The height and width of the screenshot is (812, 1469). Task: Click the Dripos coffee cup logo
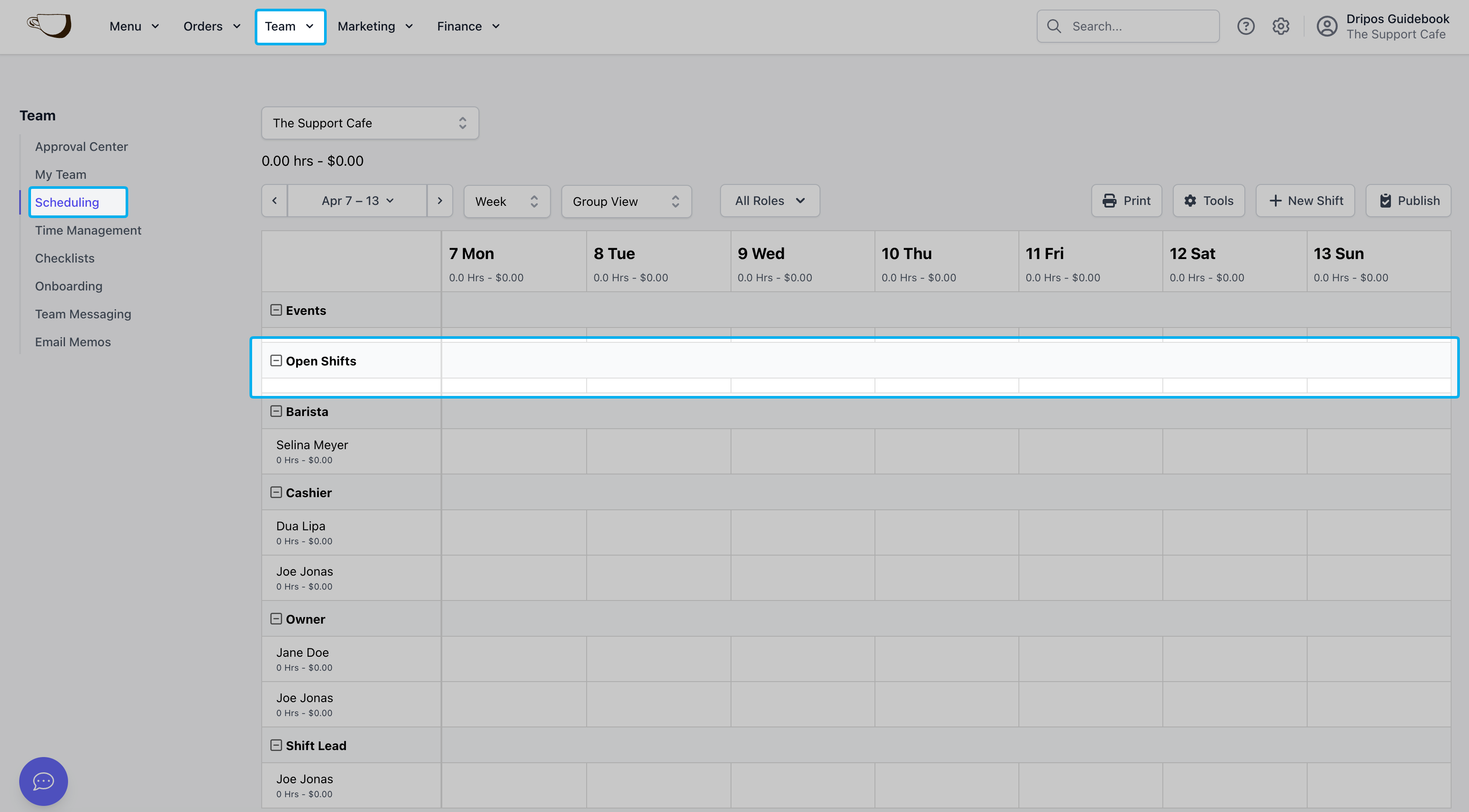point(50,26)
